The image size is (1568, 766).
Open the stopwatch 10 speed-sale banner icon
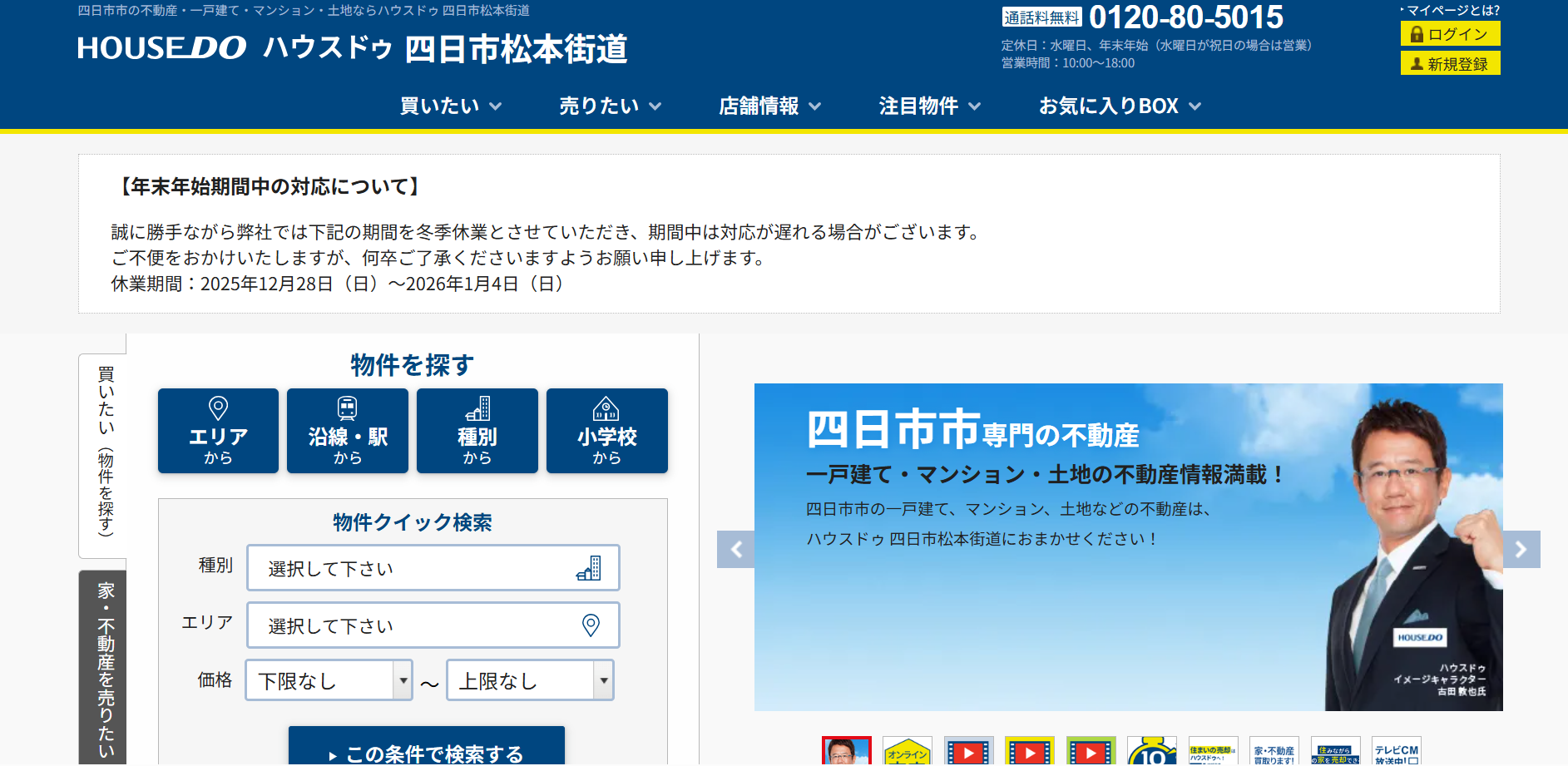(x=1151, y=751)
